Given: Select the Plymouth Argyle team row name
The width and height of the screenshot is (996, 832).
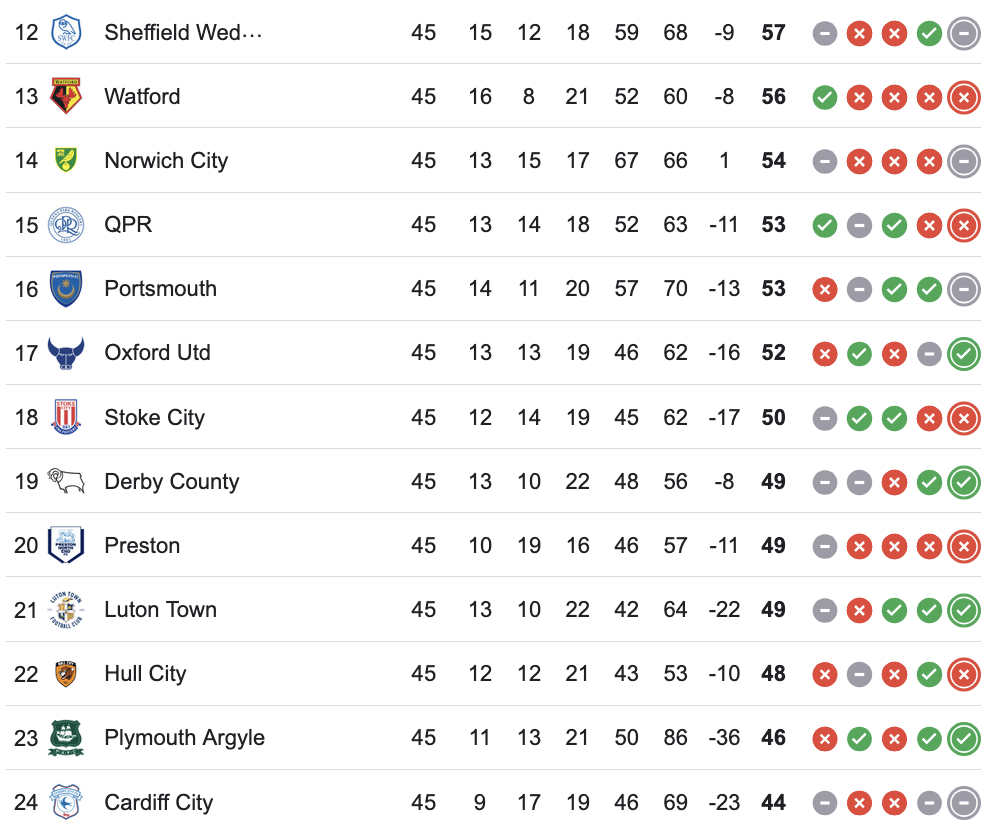Looking at the screenshot, I should click(x=184, y=737).
